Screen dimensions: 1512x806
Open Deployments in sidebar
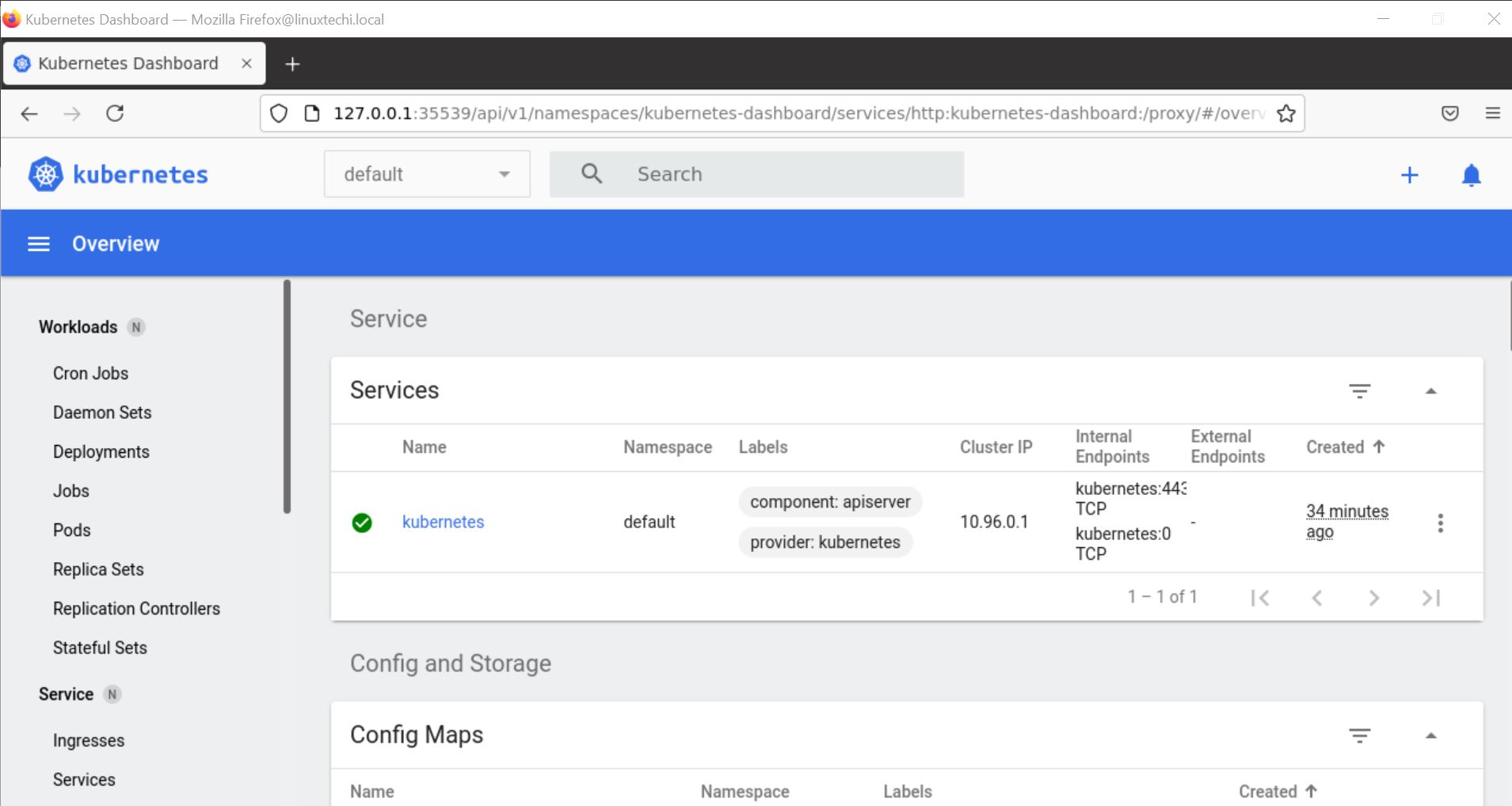click(x=101, y=452)
